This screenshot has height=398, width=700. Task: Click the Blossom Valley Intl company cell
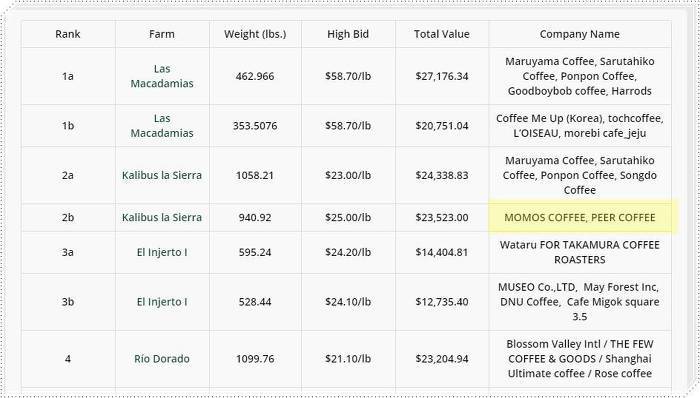click(x=579, y=359)
